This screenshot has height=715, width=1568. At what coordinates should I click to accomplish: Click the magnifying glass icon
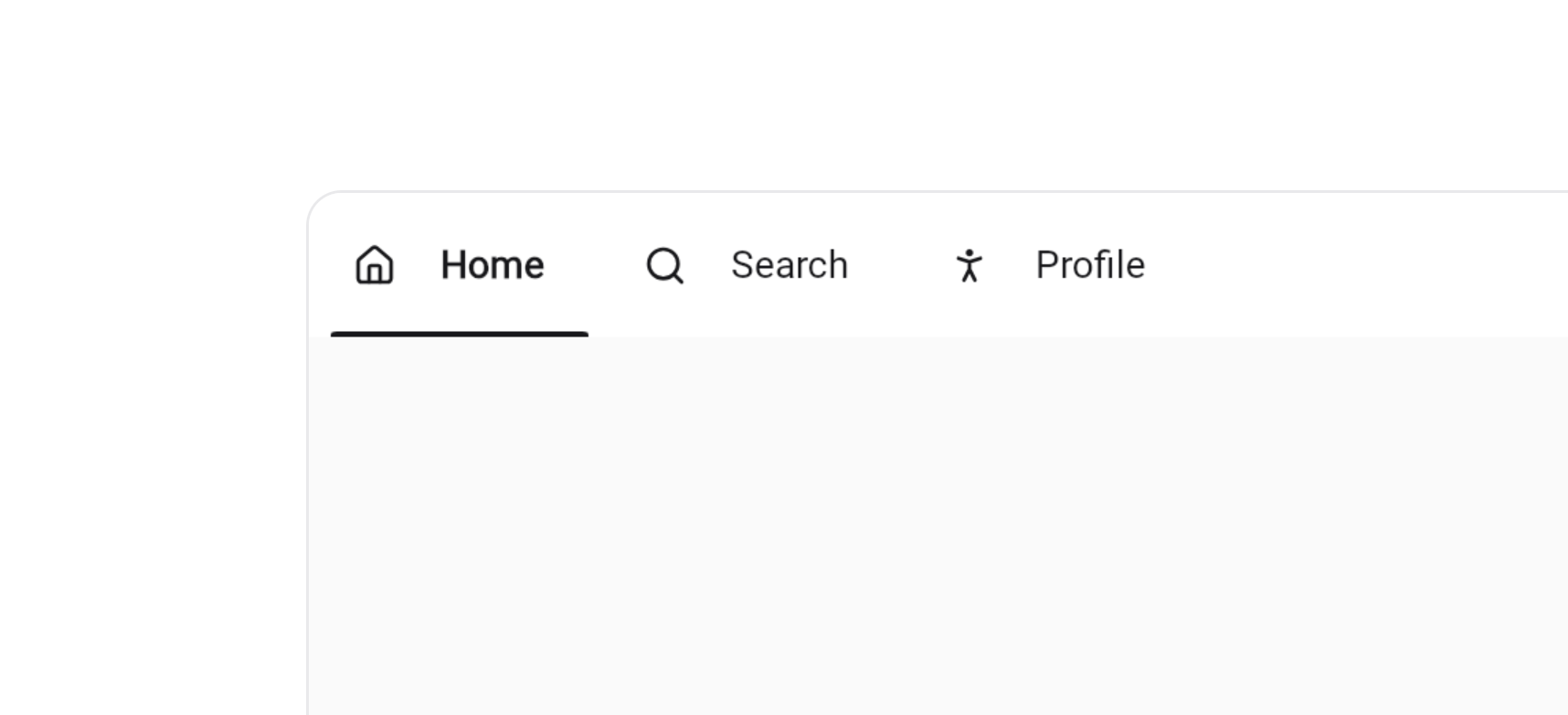pos(664,266)
